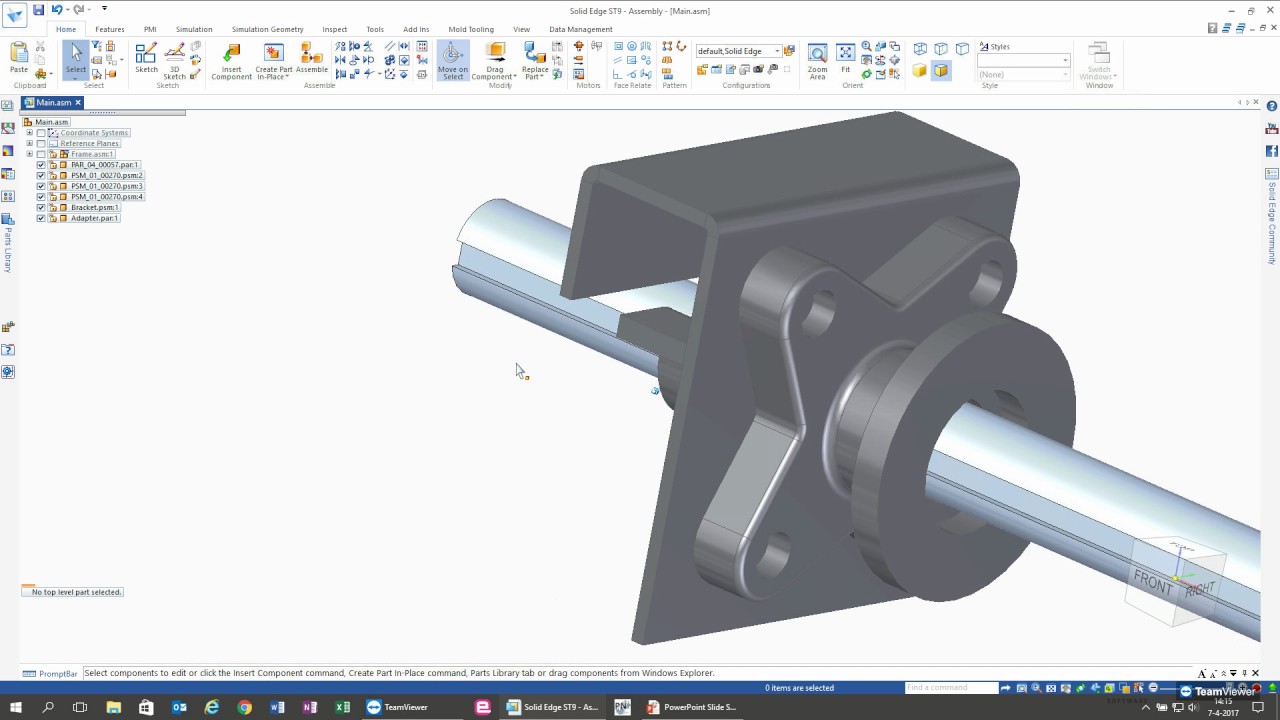This screenshot has height=720, width=1280.
Task: Open Chrome from the taskbar
Action: click(x=245, y=707)
